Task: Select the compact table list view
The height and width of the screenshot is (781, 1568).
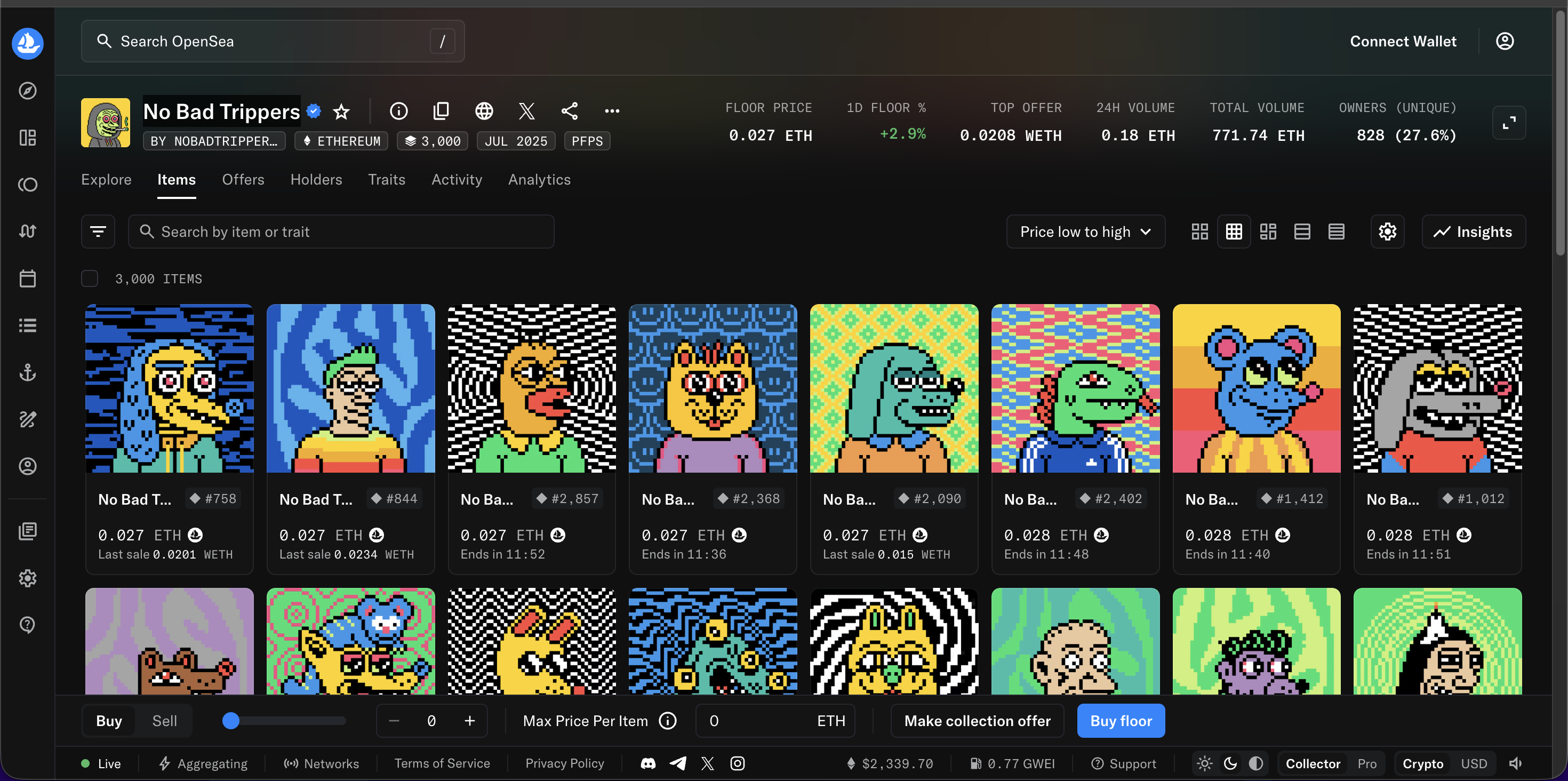Action: point(1336,232)
